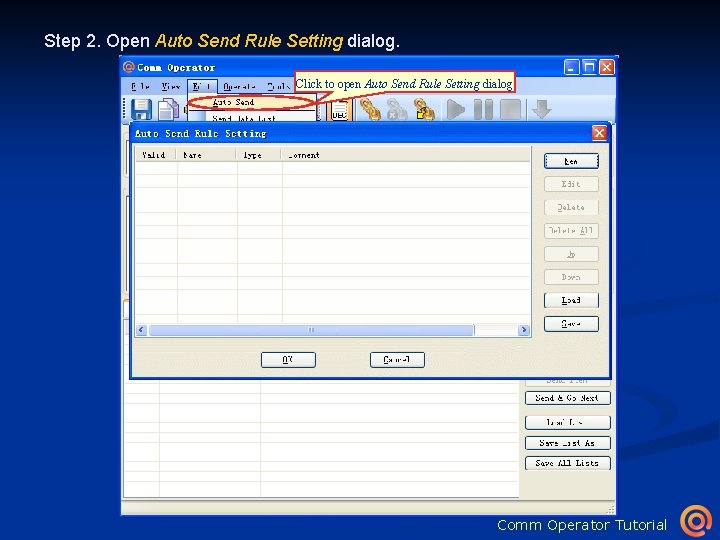Click the Copy pages toolbar icon
This screenshot has height=540, width=720.
(x=168, y=110)
